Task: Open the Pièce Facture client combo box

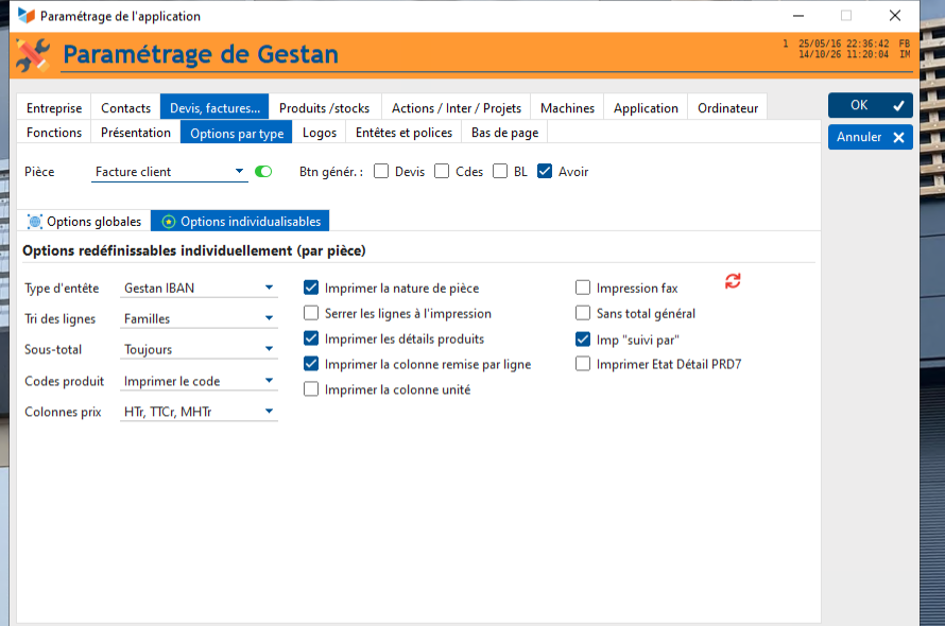Action: click(169, 172)
